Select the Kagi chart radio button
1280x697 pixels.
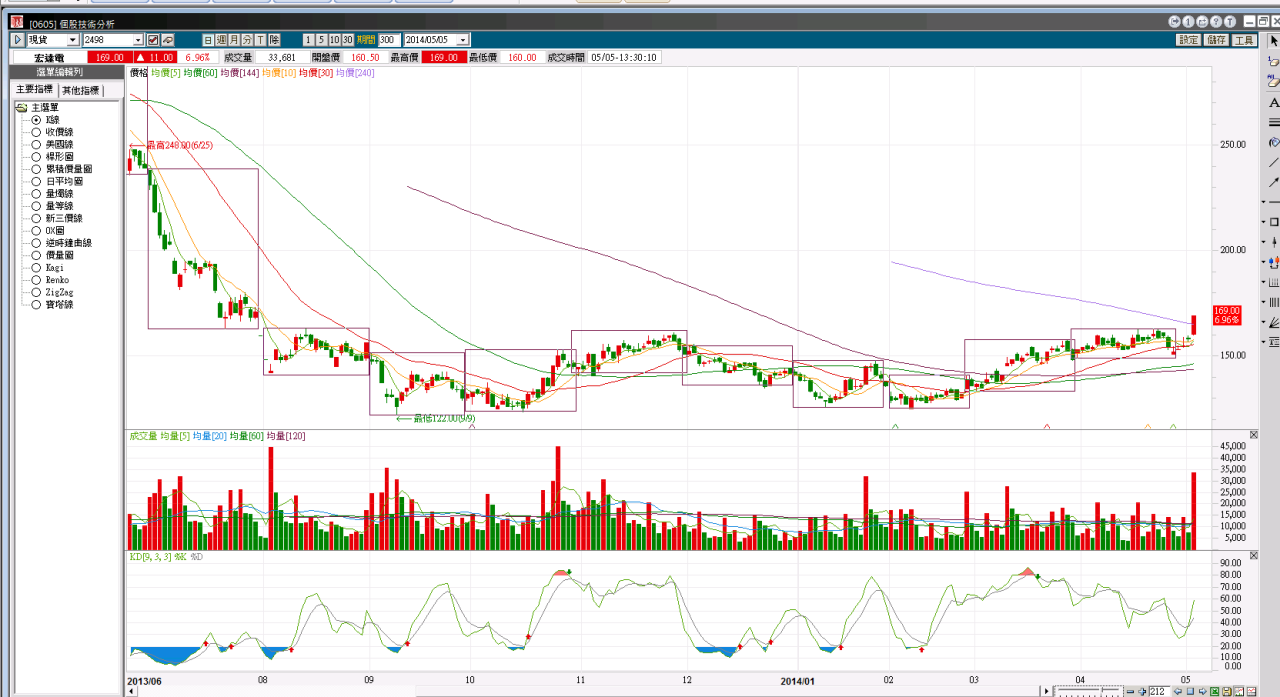coord(37,268)
